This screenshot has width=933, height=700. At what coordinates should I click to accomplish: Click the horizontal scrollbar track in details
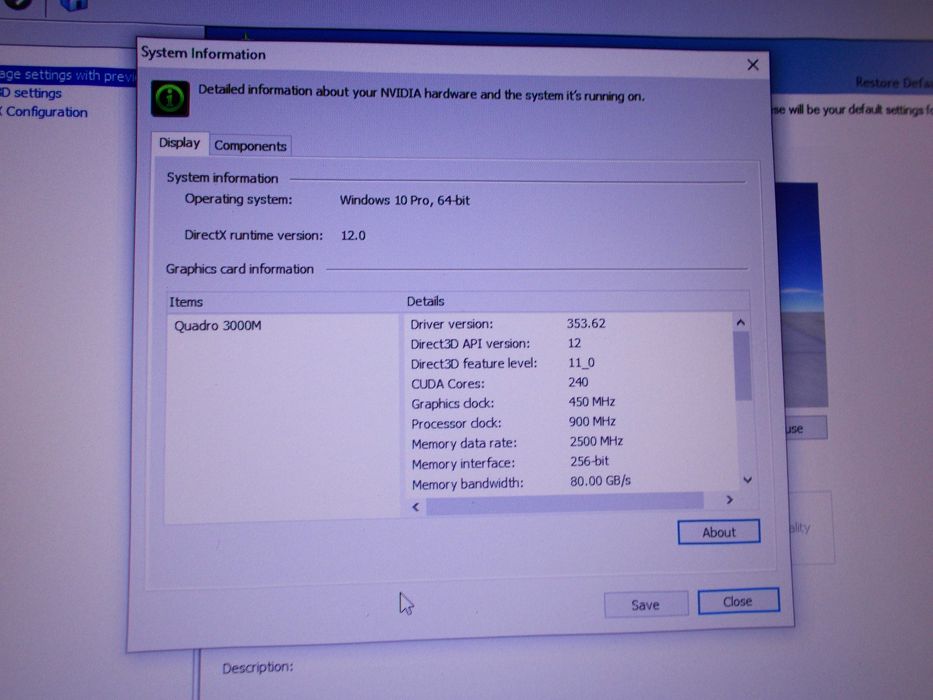[564, 503]
